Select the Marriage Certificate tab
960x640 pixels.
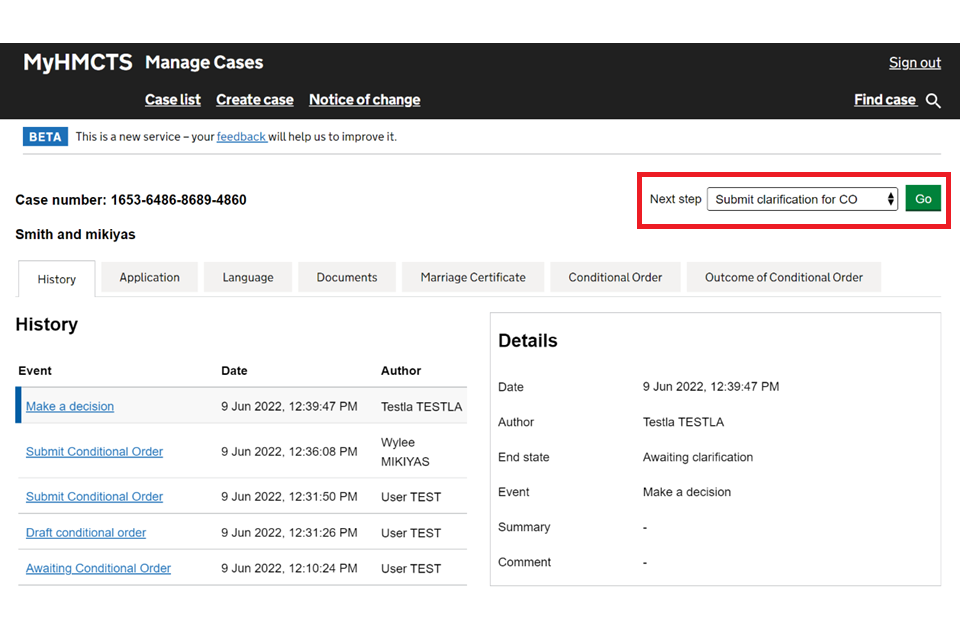[473, 278]
